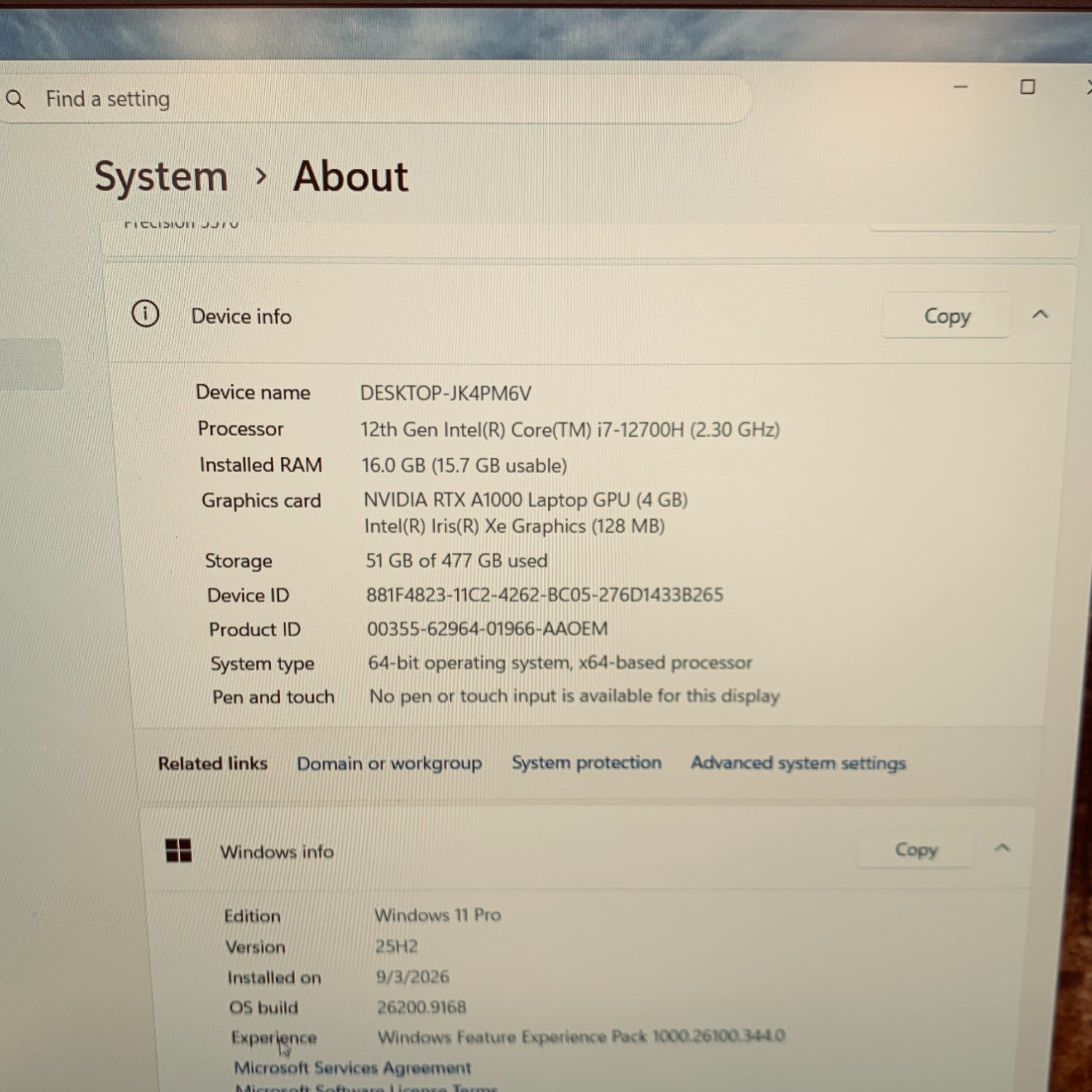The image size is (1092, 1092).
Task: Select storage value 51 GB of 477 GB used
Action: pos(456,561)
